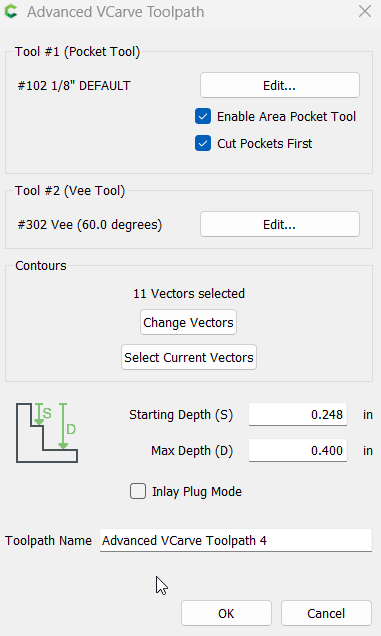The height and width of the screenshot is (636, 381).
Task: Cancel the toolpath dialog
Action: [x=326, y=613]
